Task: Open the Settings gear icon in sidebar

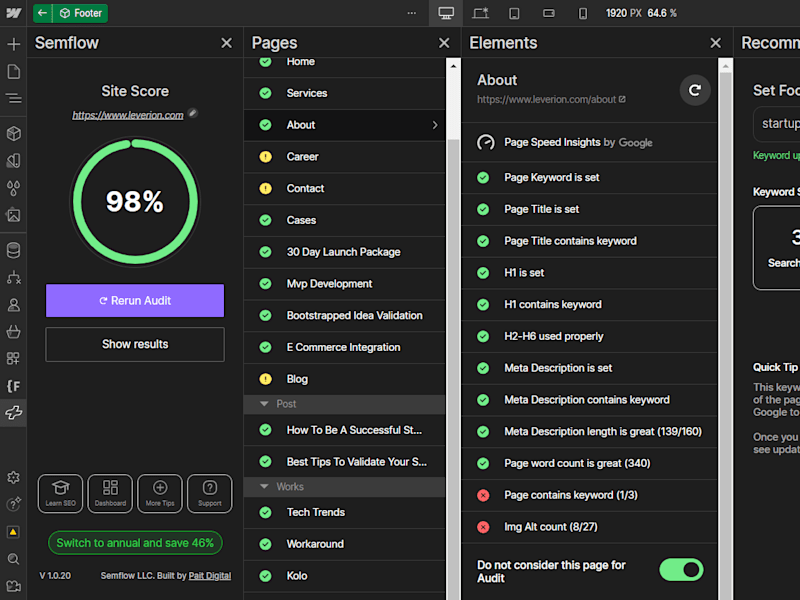Action: (x=14, y=477)
